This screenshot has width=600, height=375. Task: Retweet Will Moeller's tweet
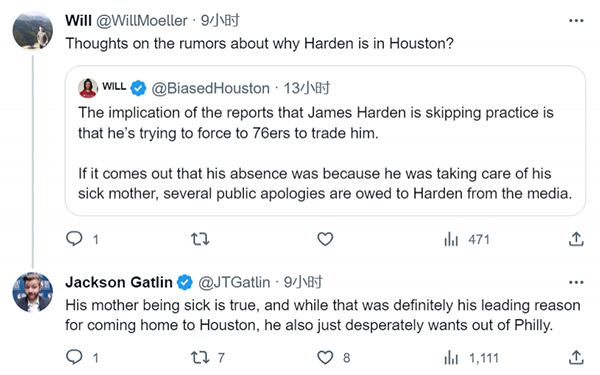click(200, 239)
